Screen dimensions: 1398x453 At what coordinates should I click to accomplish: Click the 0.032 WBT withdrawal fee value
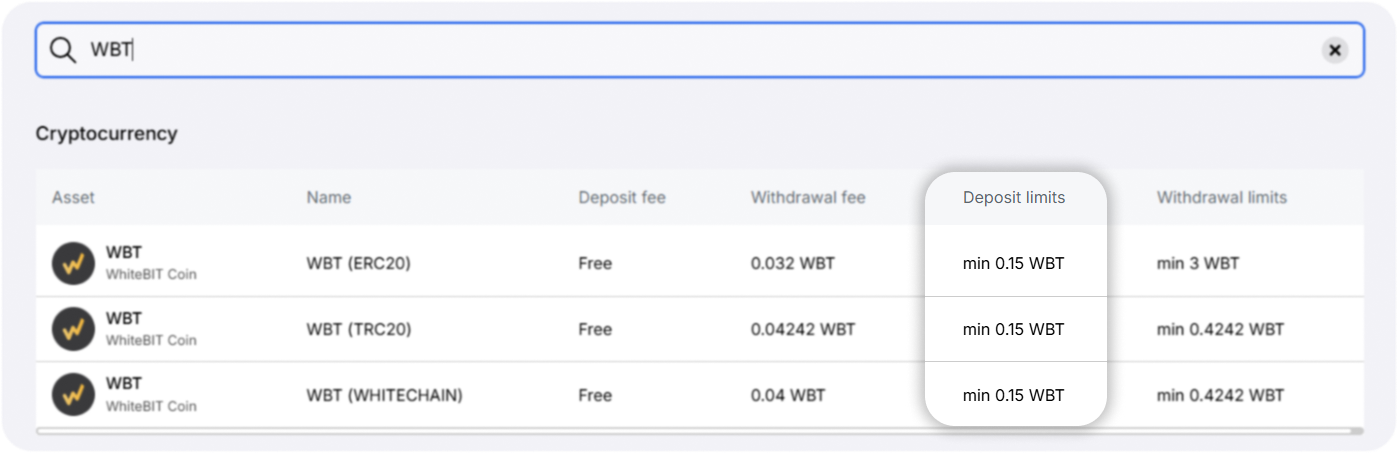pyautogui.click(x=792, y=264)
